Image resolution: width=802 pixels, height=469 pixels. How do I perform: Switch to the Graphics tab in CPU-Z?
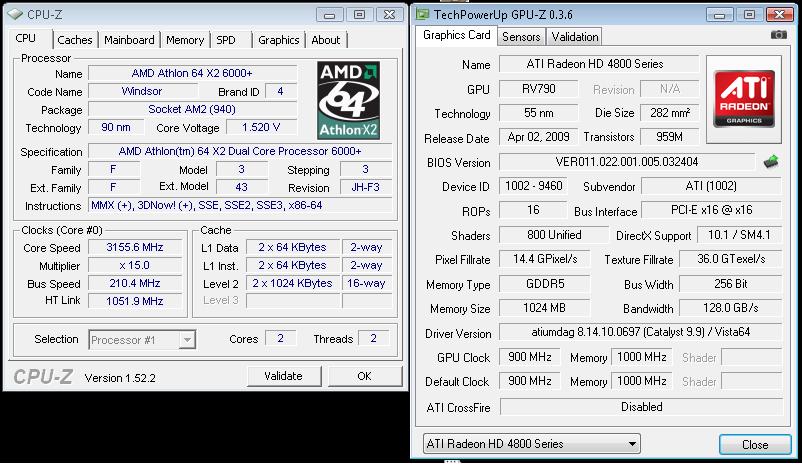(279, 40)
